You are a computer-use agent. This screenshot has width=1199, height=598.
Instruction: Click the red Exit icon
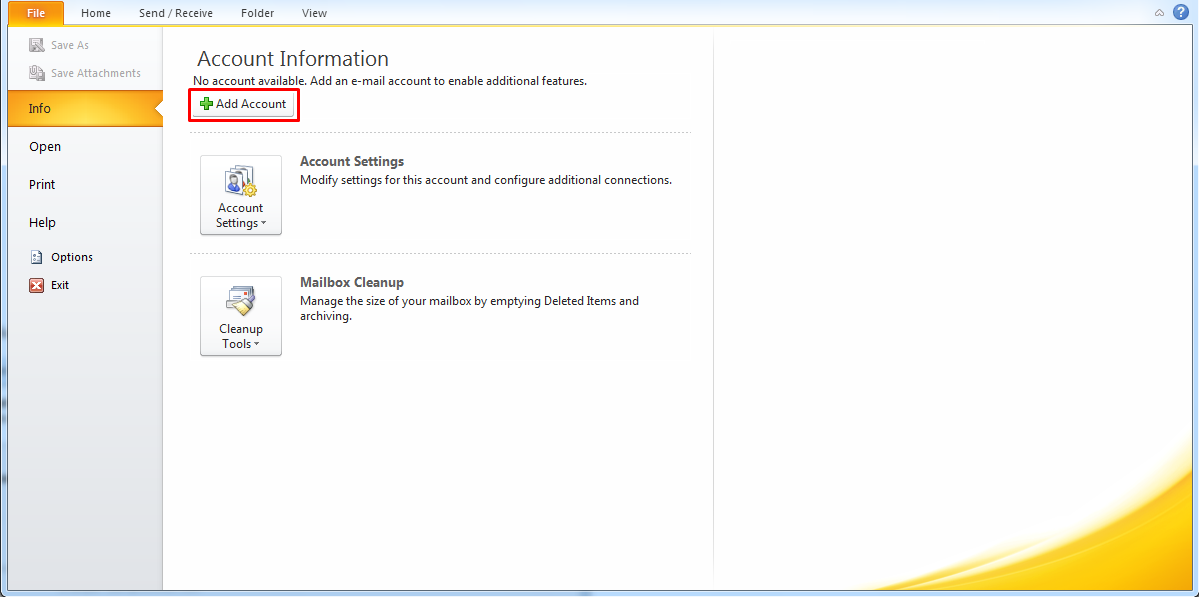click(x=37, y=285)
